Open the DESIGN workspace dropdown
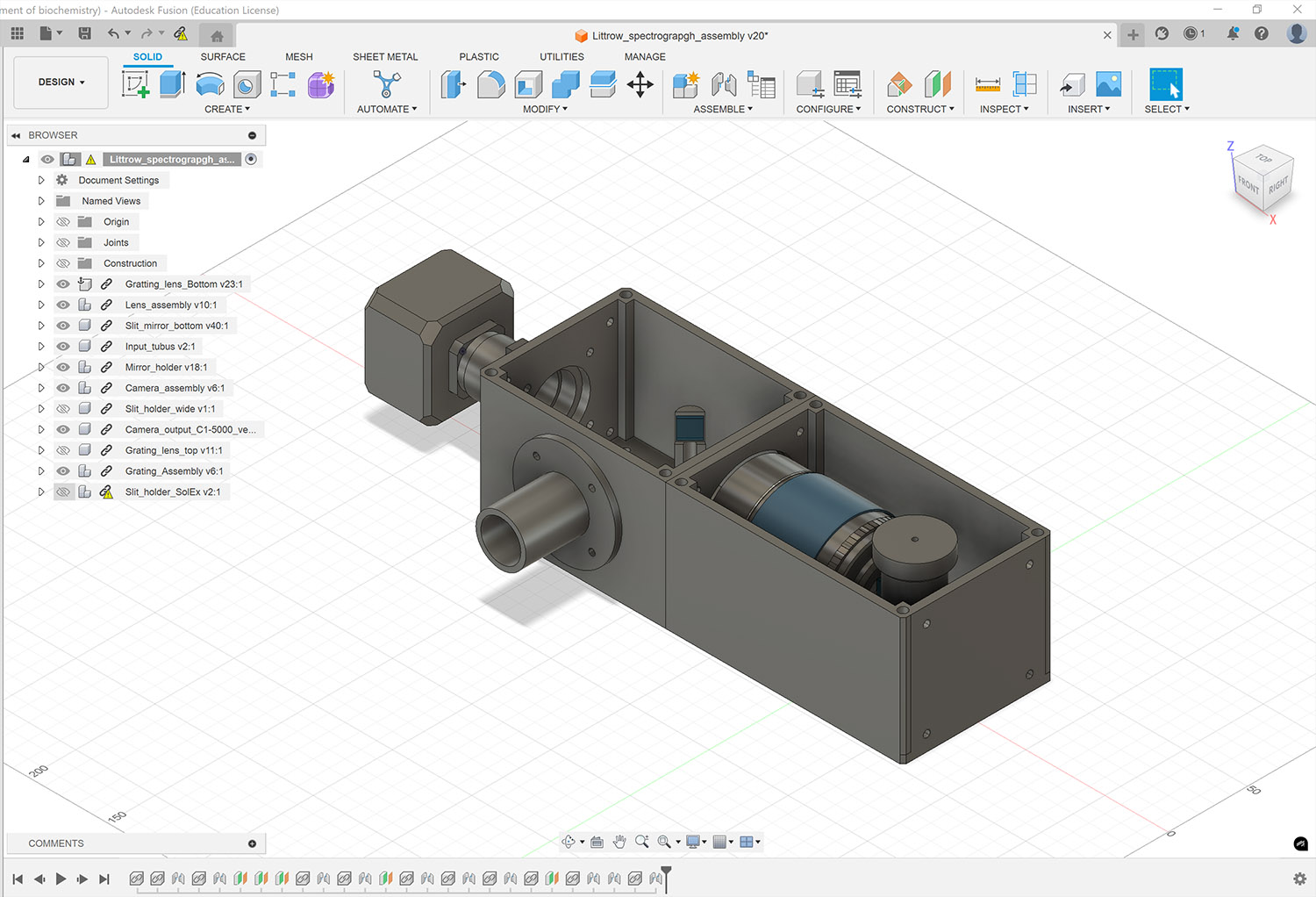This screenshot has width=1316, height=897. 61,83
